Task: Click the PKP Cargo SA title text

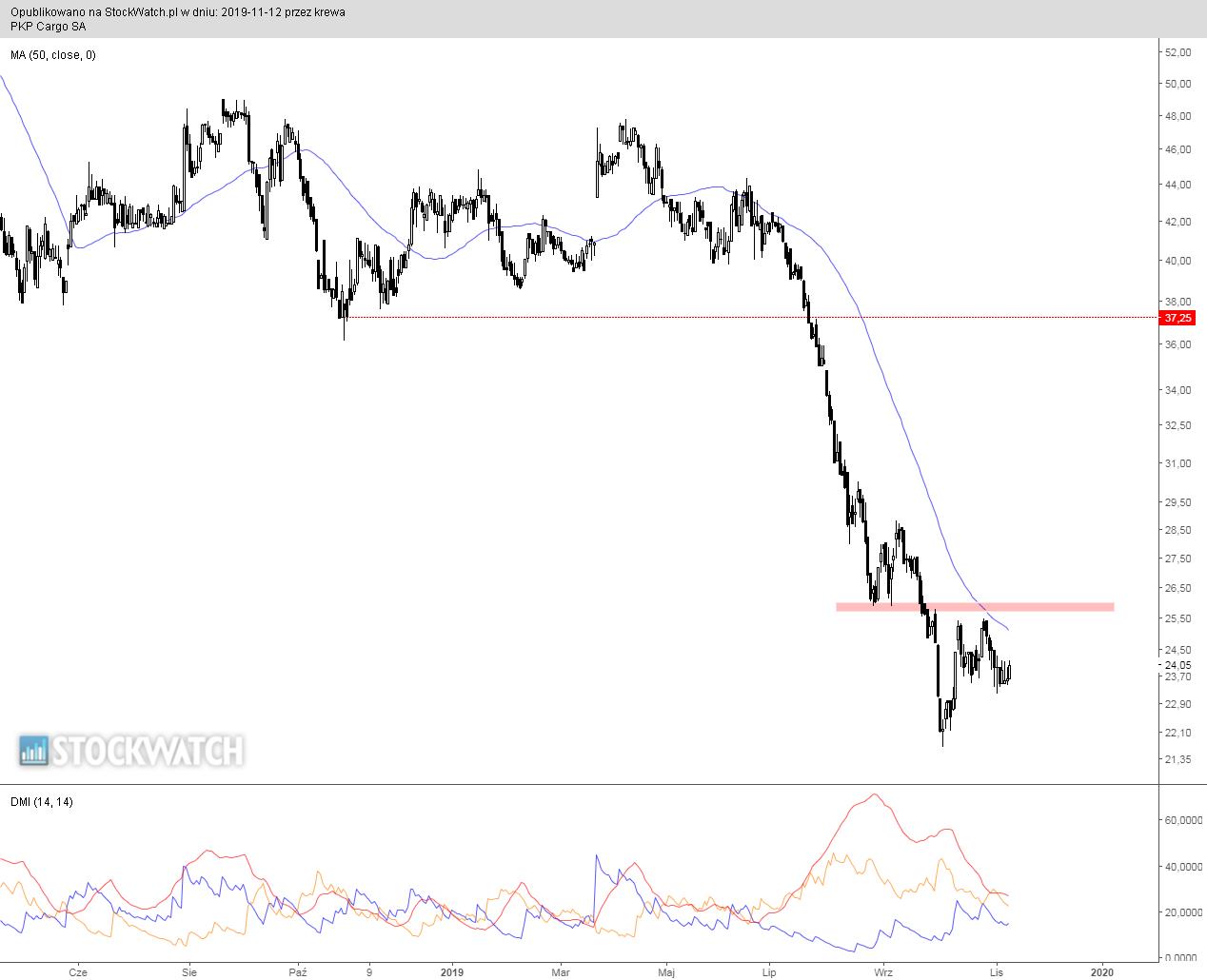Action: pos(49,27)
